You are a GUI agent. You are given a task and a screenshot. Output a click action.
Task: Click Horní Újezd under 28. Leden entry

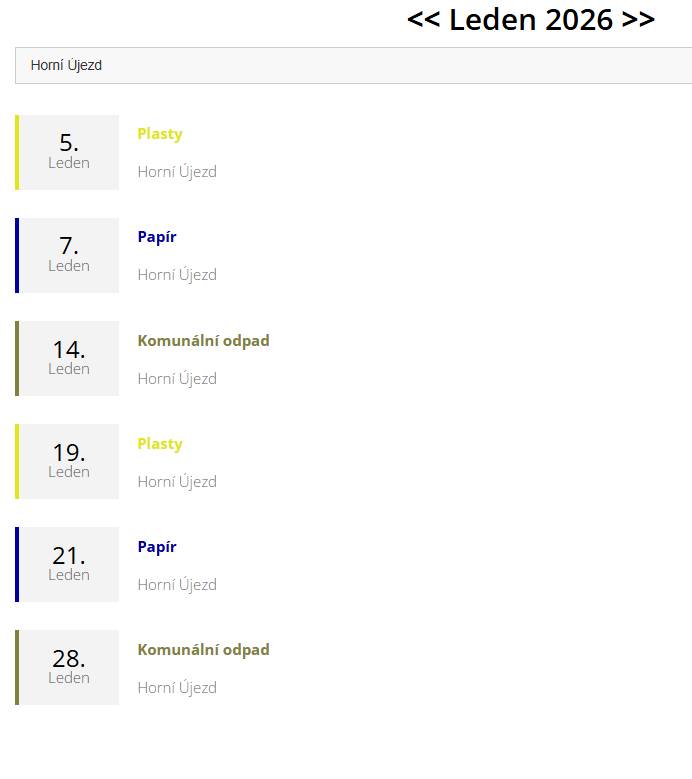coord(177,688)
